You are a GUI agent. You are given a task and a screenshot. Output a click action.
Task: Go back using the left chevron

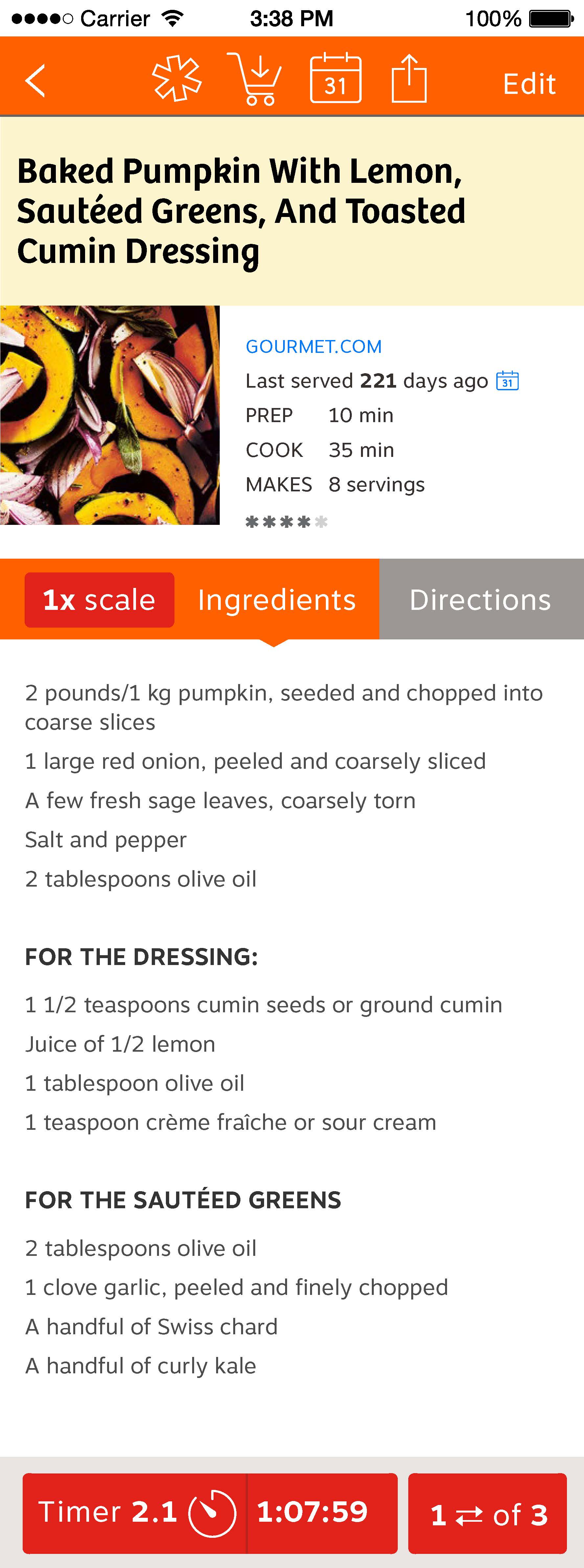(35, 81)
